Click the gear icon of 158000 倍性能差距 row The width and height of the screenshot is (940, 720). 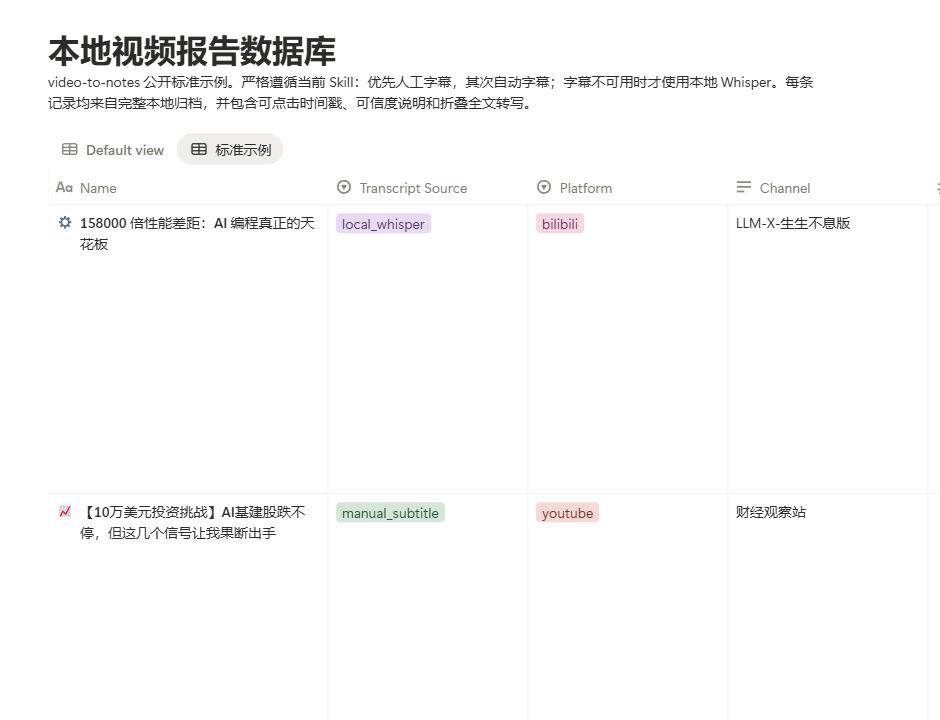[x=65, y=222]
